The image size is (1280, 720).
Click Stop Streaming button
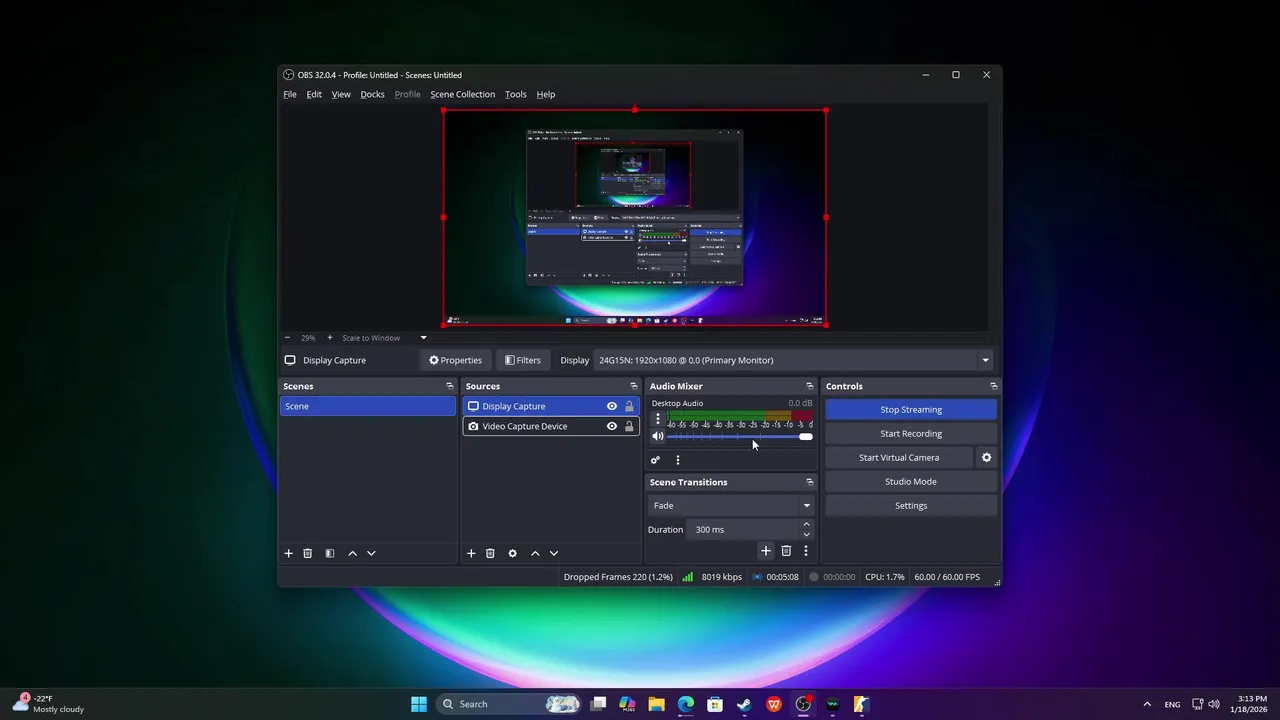[x=911, y=409]
